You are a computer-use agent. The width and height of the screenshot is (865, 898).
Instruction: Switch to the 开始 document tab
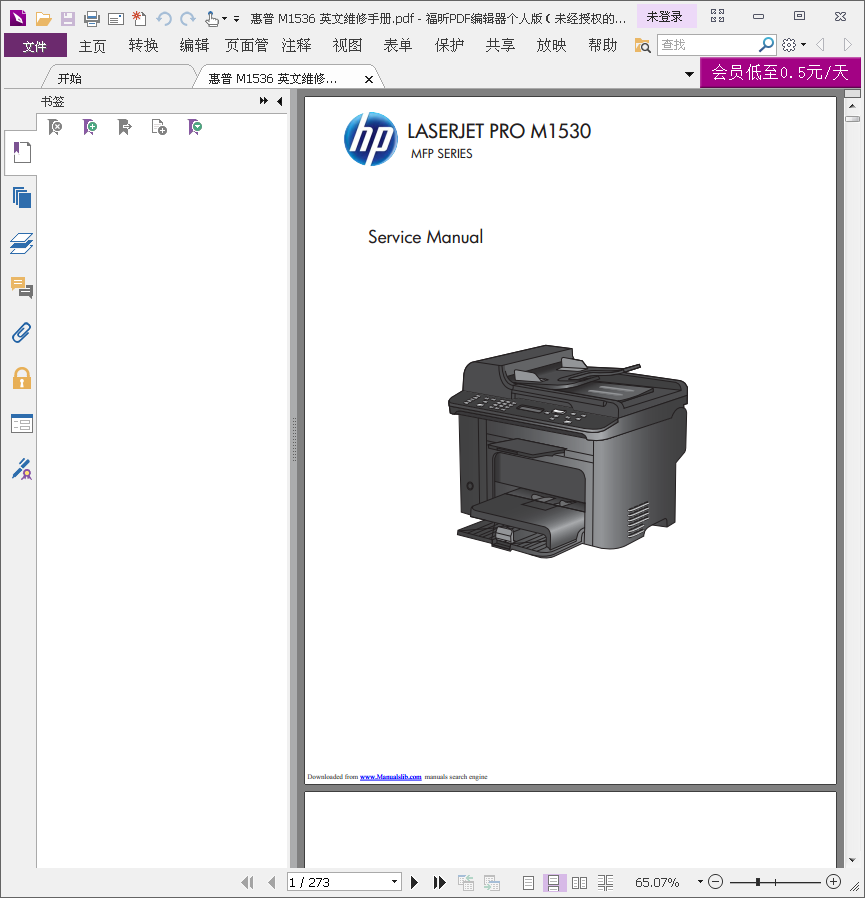(x=69, y=78)
